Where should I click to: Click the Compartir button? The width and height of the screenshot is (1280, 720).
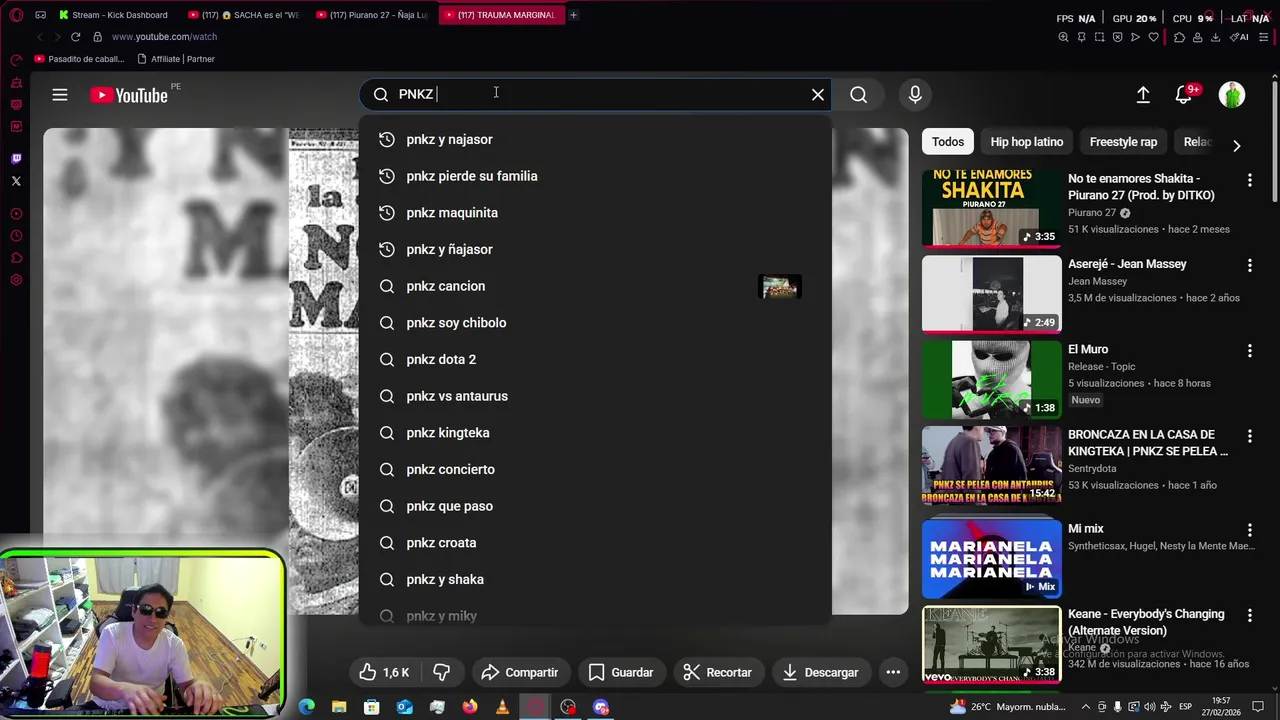[x=520, y=672]
